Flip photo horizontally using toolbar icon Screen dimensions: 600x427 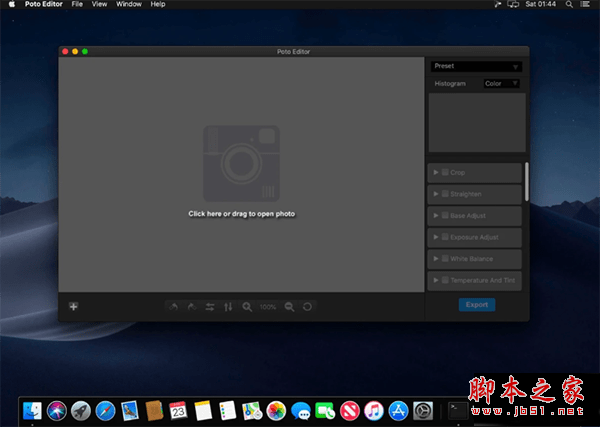pos(210,306)
